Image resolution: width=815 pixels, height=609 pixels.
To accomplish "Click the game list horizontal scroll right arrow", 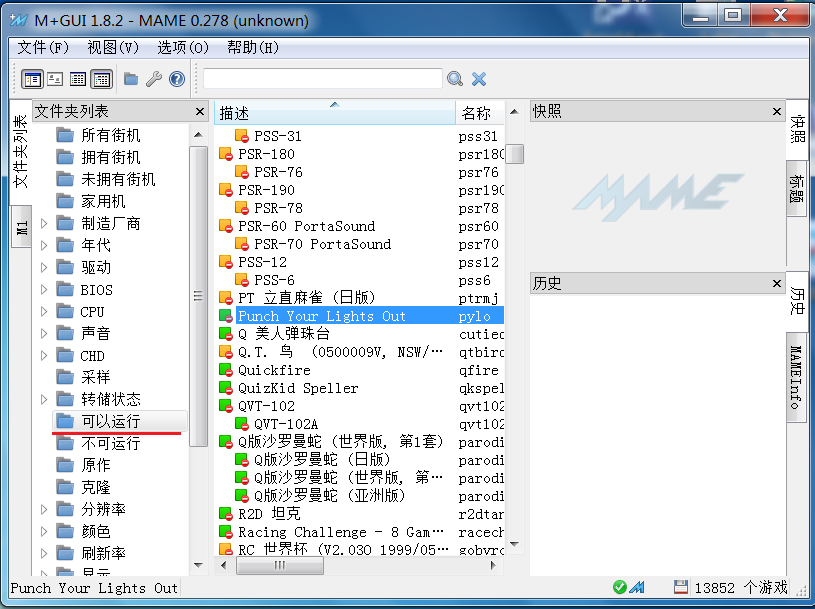I will pos(493,565).
